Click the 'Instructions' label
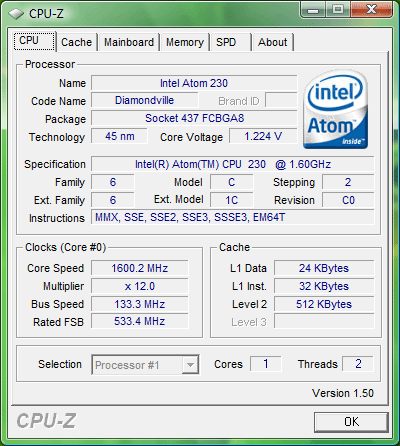The height and width of the screenshot is (446, 400). 57,218
